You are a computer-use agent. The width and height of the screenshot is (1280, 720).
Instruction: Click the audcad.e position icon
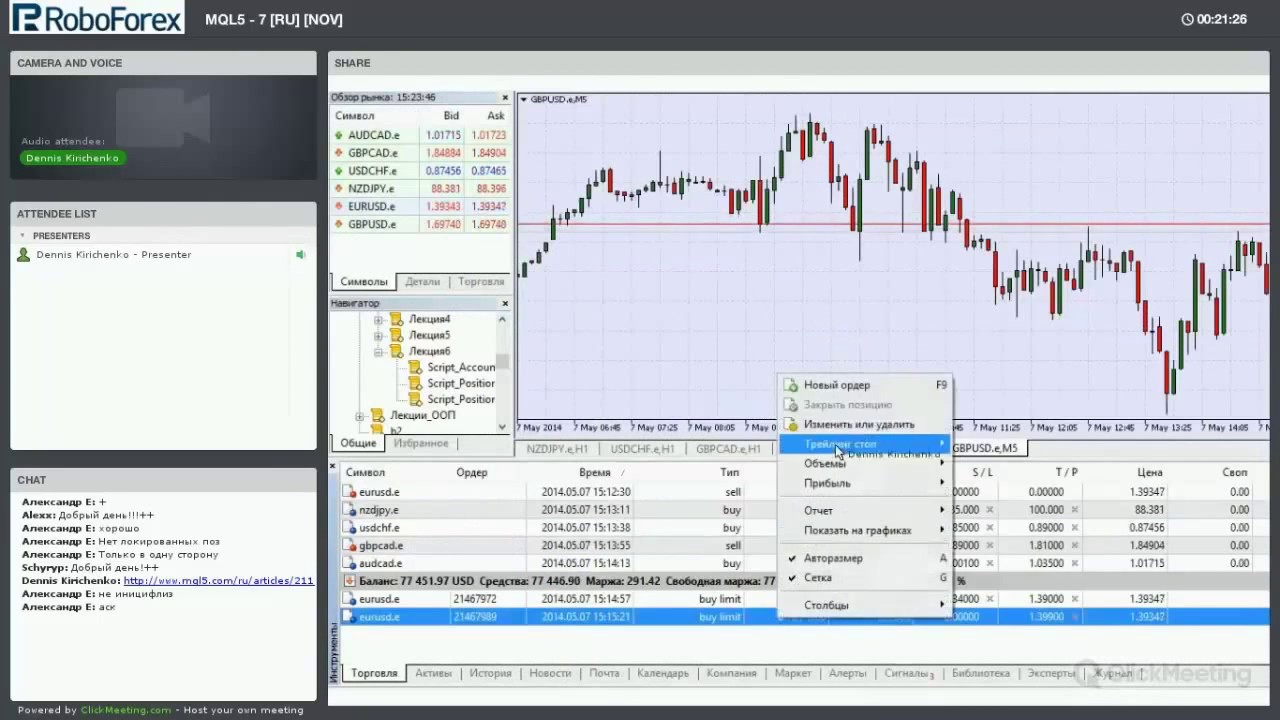[350, 563]
